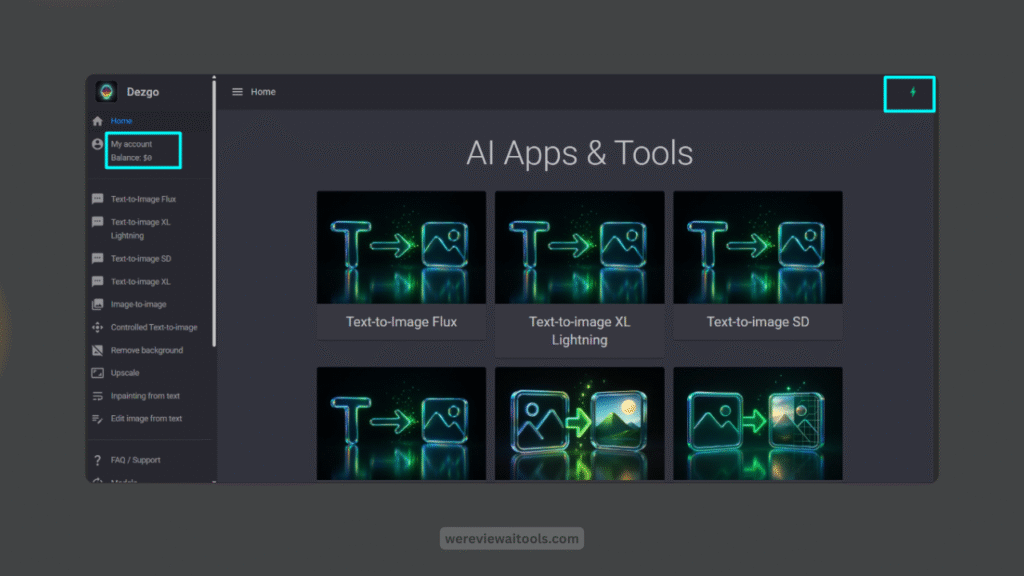
Task: Click the Dezgo logo icon
Action: click(x=106, y=91)
